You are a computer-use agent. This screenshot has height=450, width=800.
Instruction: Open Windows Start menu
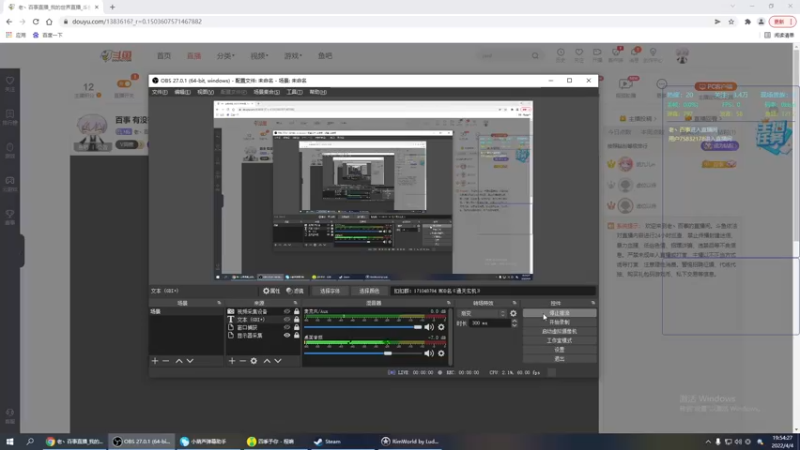(10, 441)
